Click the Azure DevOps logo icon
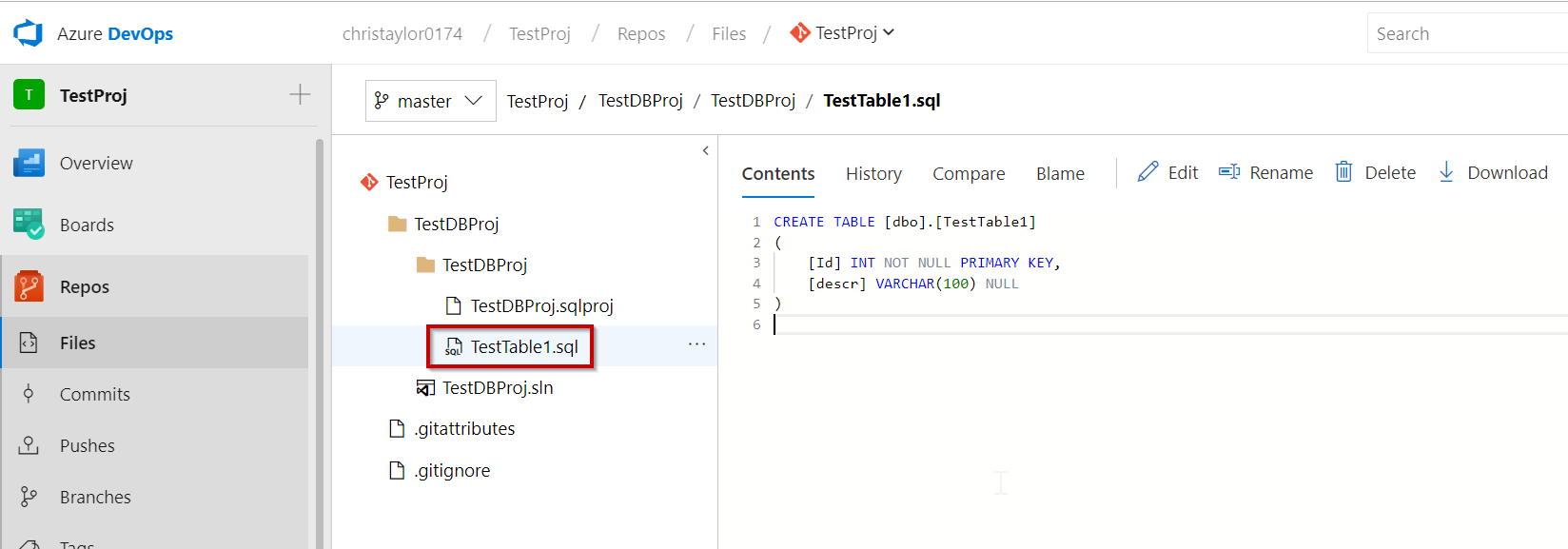Viewport: 1568px width, 549px height. [29, 33]
